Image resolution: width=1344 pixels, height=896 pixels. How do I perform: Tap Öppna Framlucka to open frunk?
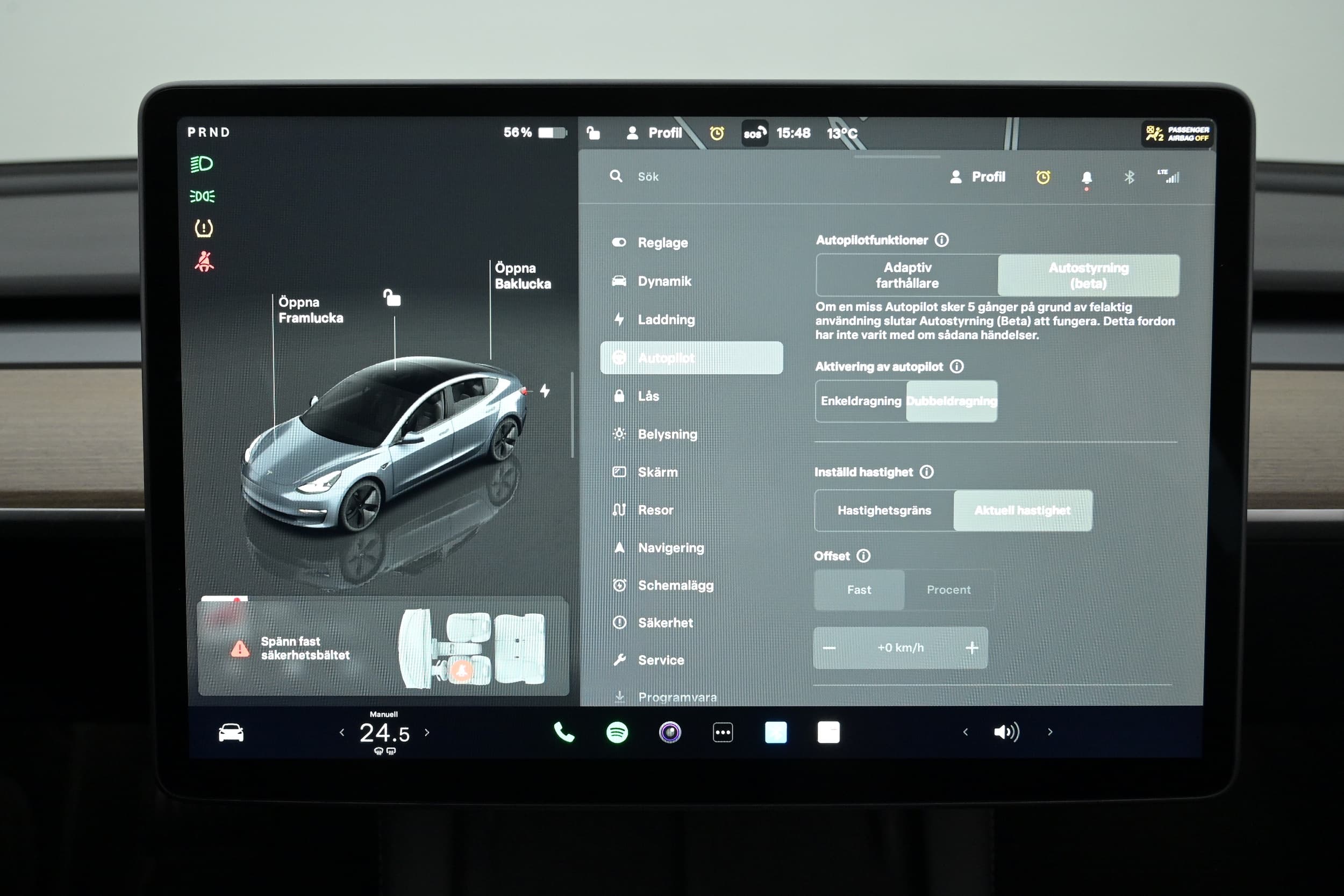(x=311, y=310)
